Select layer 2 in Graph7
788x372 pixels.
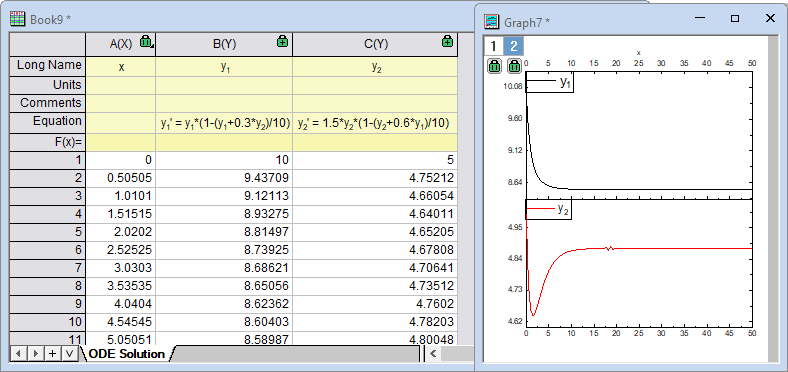point(514,47)
